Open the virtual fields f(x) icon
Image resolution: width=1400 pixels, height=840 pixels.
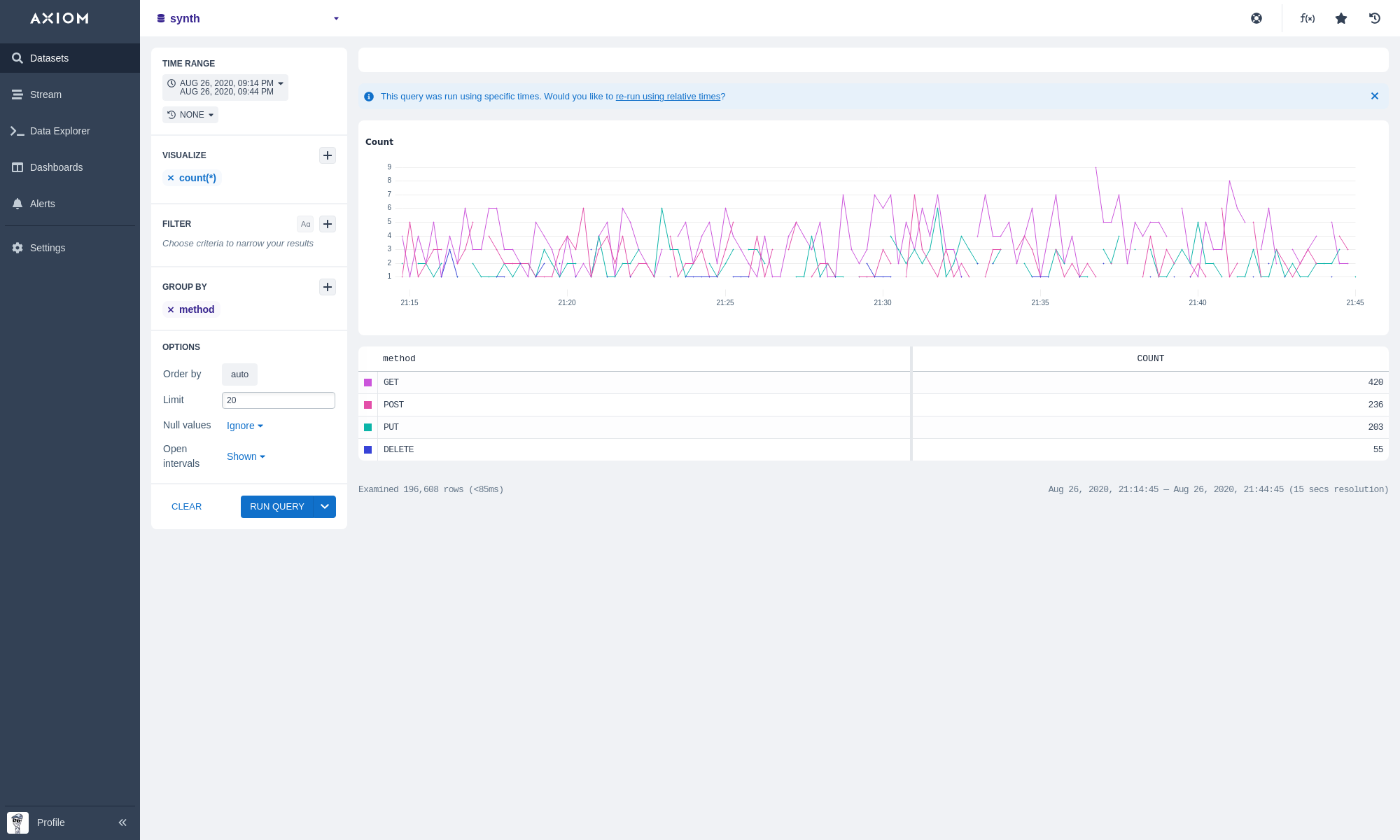[1307, 18]
